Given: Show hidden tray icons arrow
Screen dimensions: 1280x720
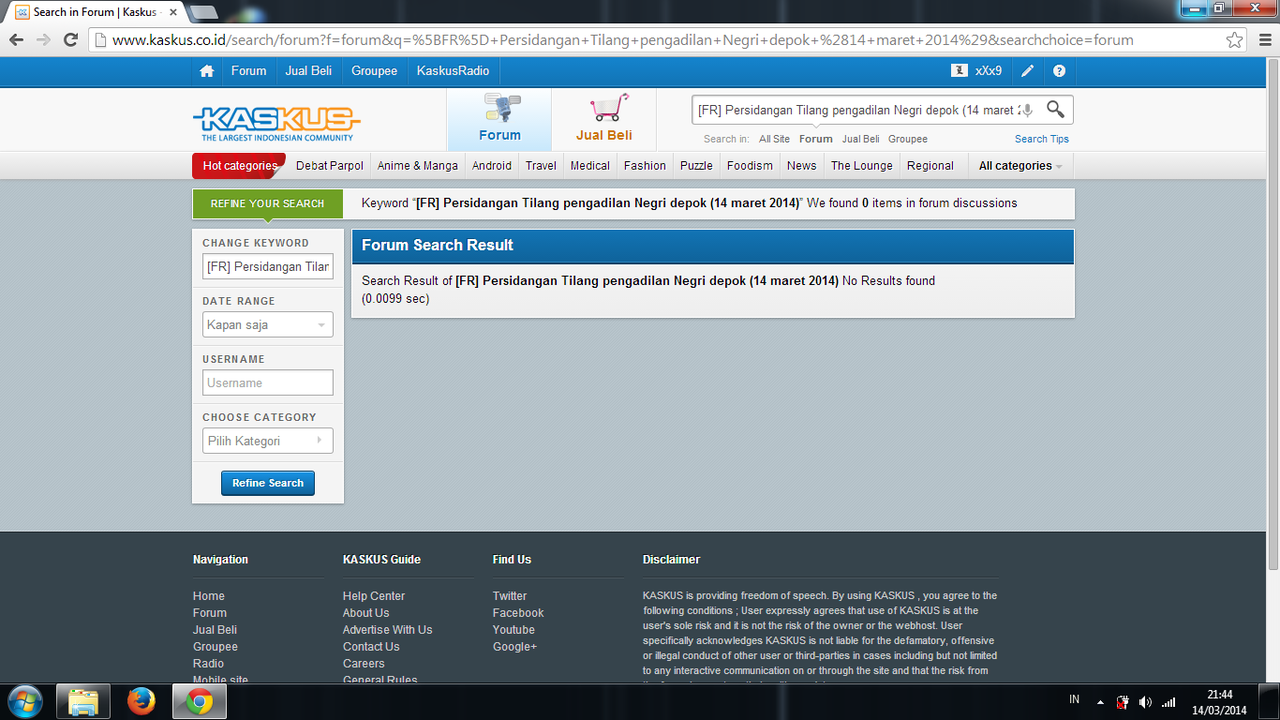Looking at the screenshot, I should [1100, 702].
